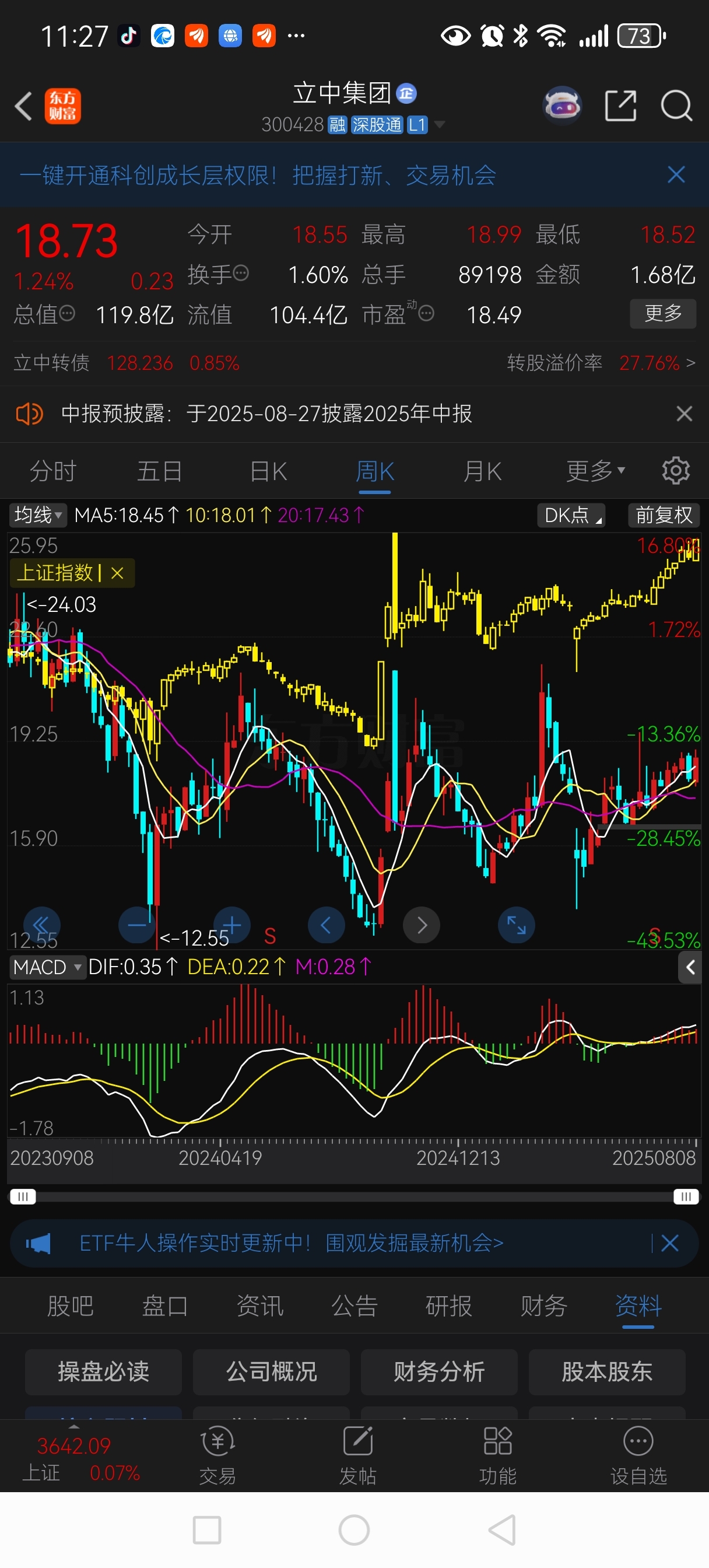
Task: Open chart settings gear icon
Action: 676,471
